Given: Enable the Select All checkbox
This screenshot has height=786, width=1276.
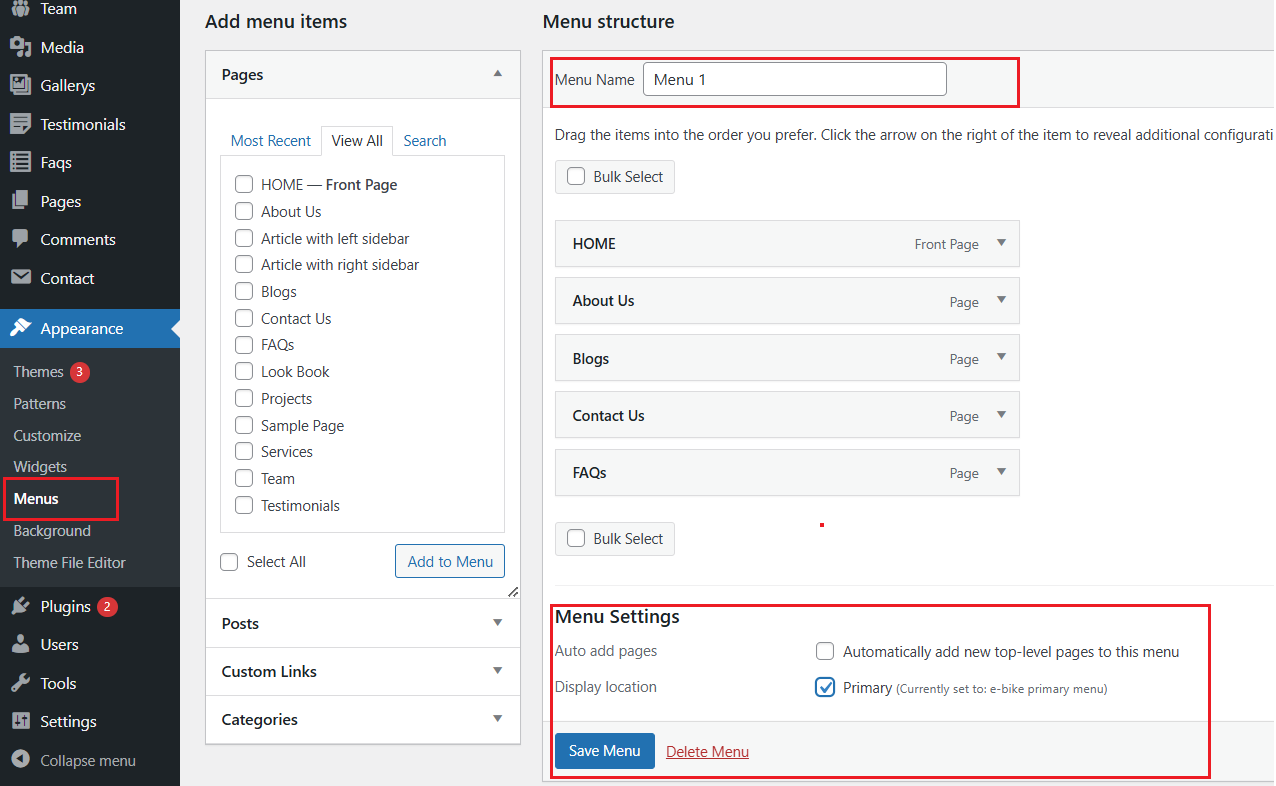Looking at the screenshot, I should pos(229,562).
